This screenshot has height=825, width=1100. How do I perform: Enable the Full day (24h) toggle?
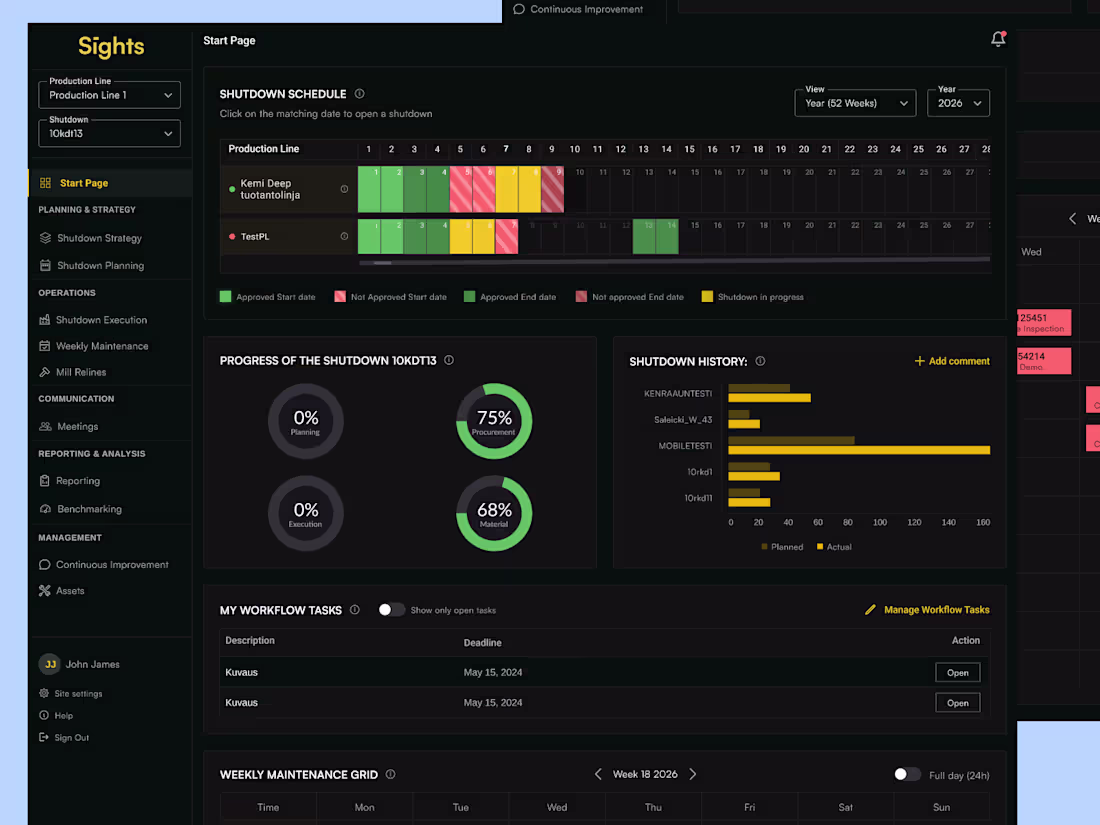coord(907,774)
